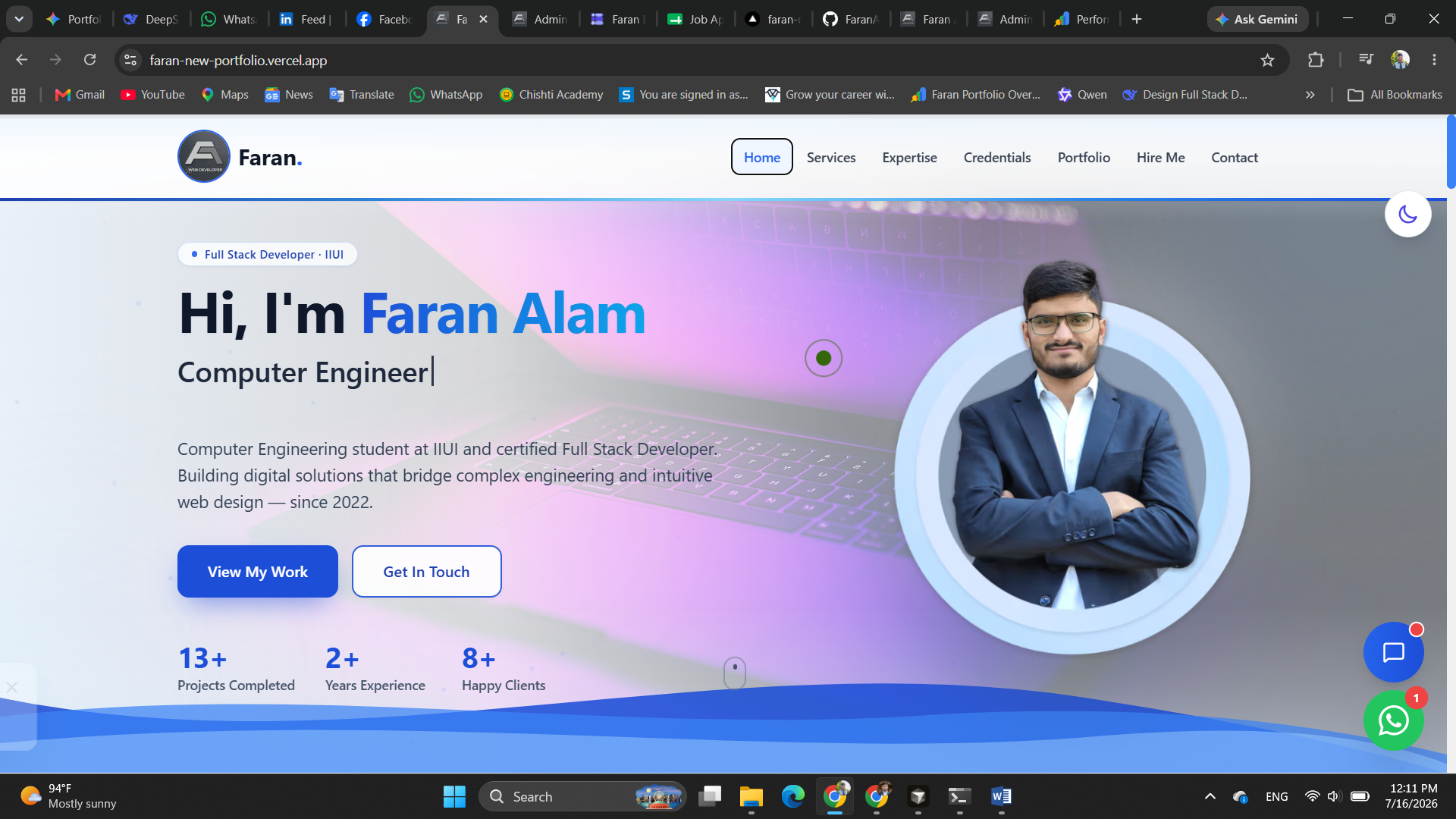Launch Microsoft Edge from the taskbar

(792, 796)
